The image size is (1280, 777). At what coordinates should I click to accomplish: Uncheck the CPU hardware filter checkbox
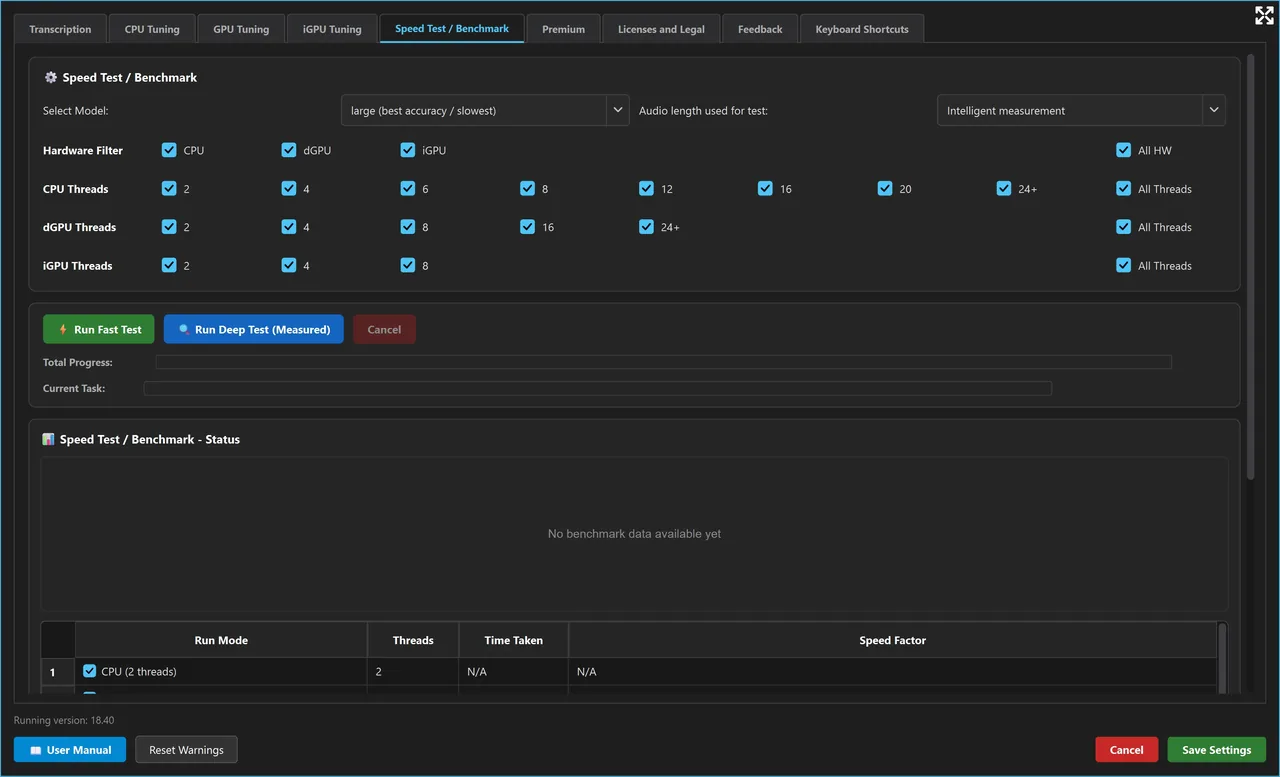(169, 150)
